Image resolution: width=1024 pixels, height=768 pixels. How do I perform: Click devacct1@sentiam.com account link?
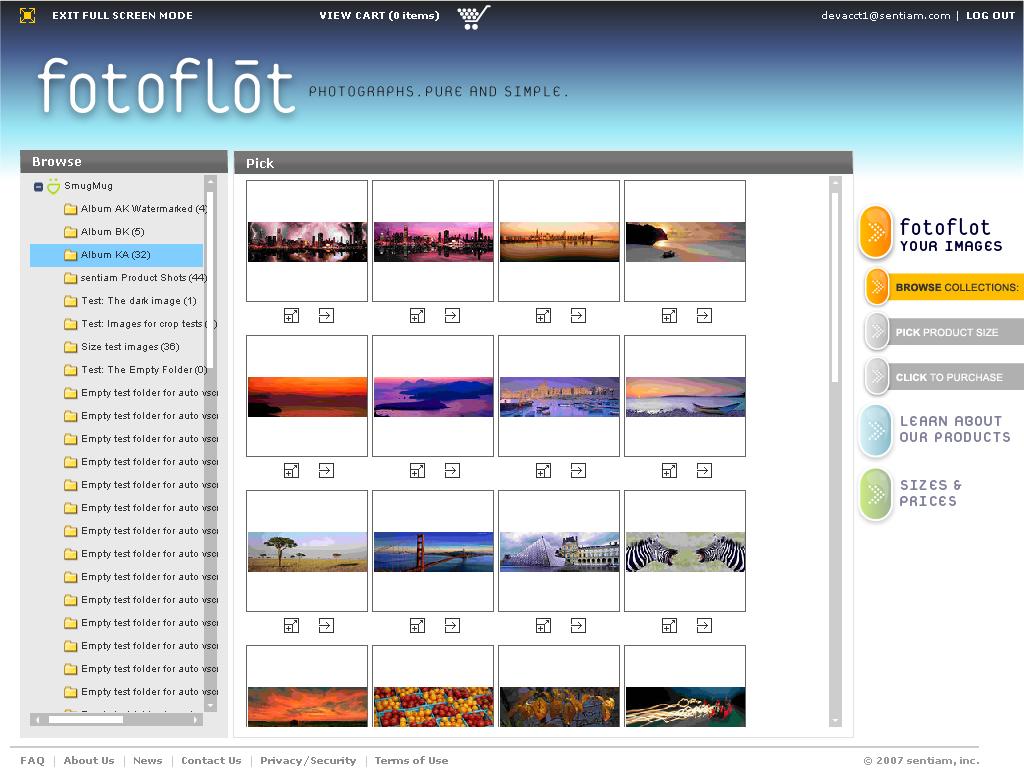[886, 15]
